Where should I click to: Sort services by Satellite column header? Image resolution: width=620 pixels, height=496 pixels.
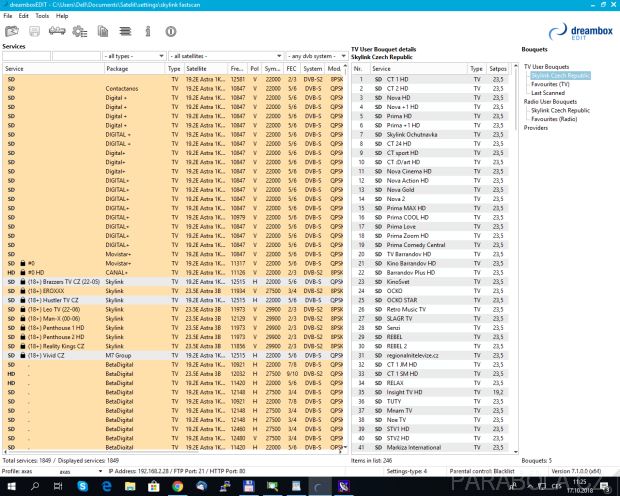[x=206, y=69]
